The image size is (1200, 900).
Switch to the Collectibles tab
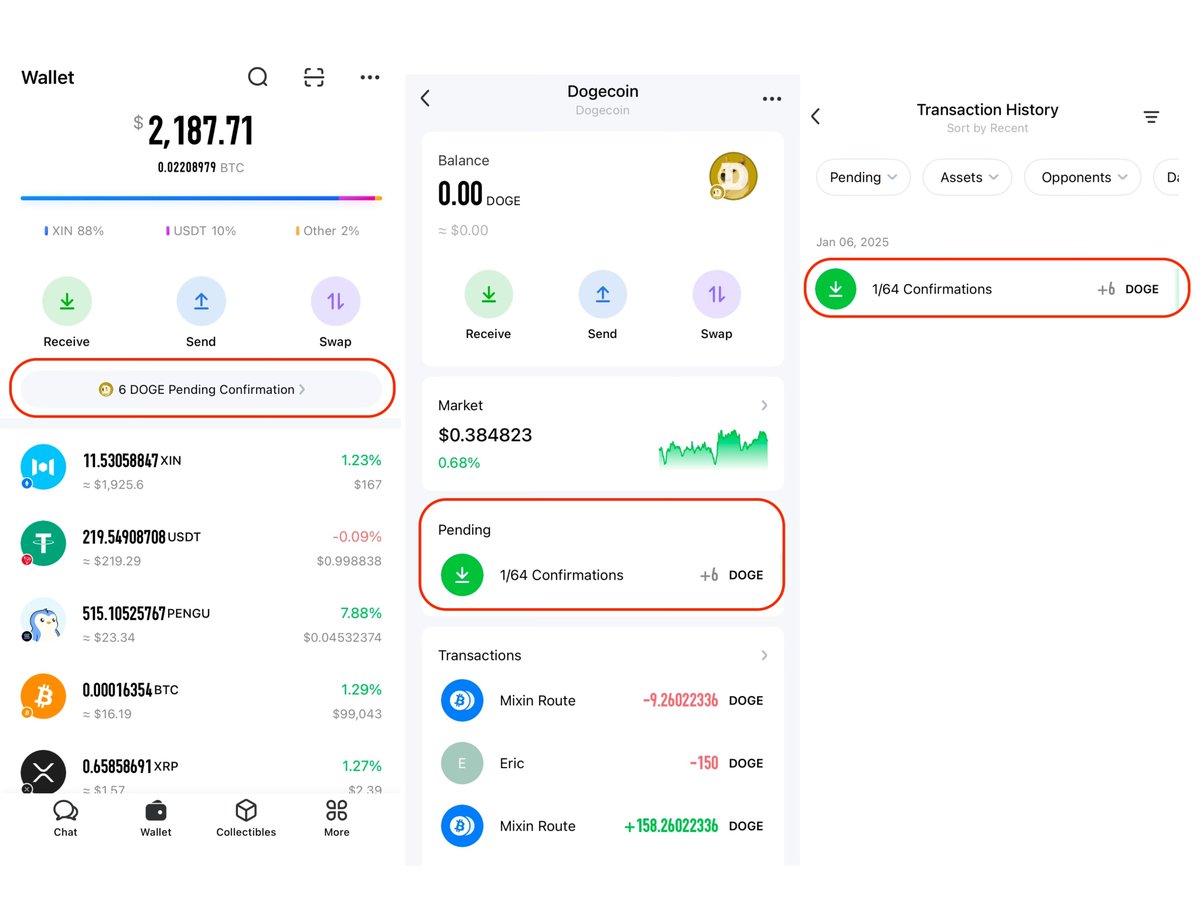[x=246, y=817]
